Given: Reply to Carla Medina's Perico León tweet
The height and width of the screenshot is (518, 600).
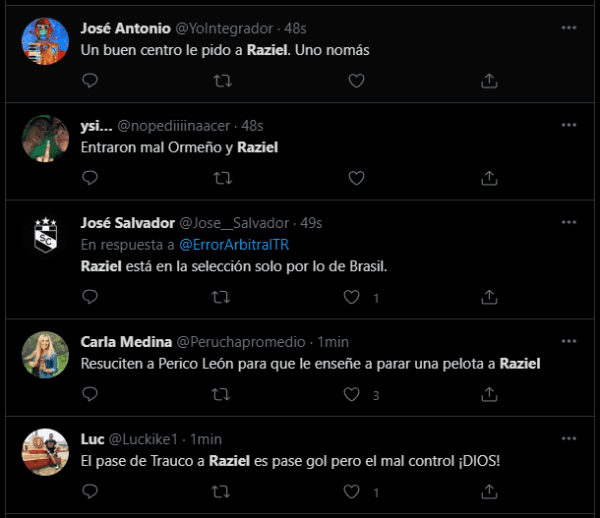Looking at the screenshot, I should click(x=89, y=394).
